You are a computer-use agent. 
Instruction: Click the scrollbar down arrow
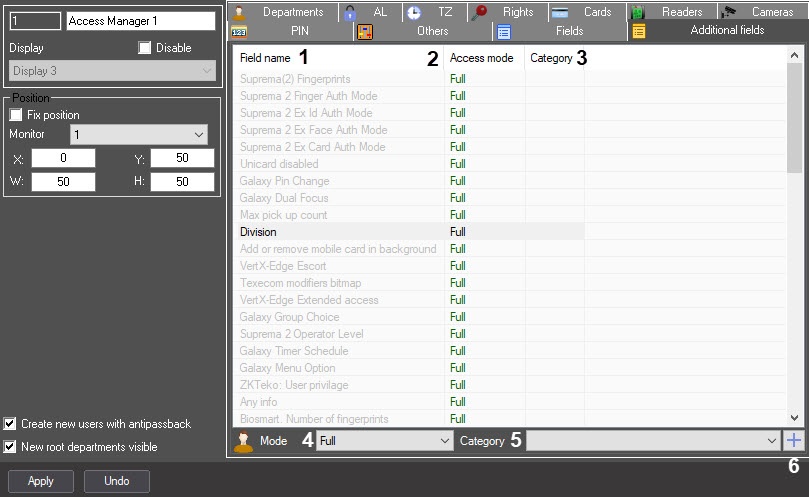coord(795,418)
